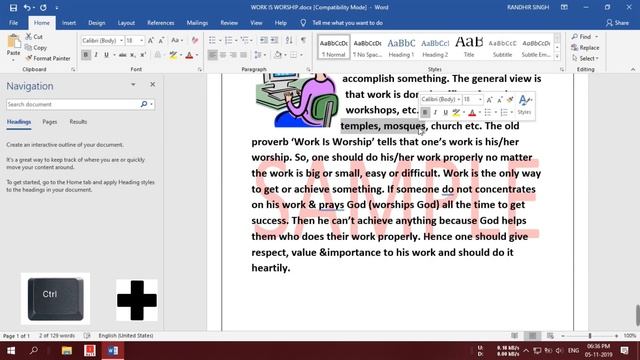Increase paragraph indent

pyautogui.click(x=274, y=40)
